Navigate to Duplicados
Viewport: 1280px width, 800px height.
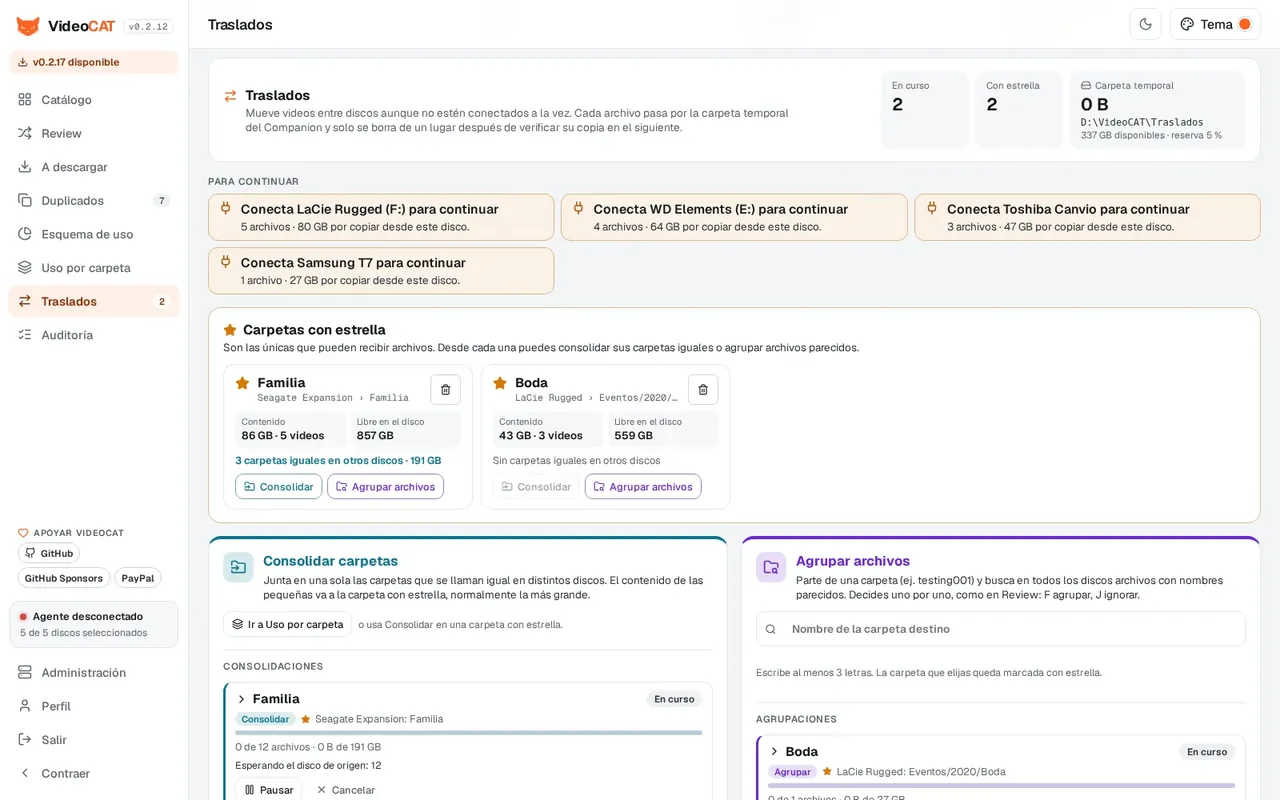(x=94, y=200)
